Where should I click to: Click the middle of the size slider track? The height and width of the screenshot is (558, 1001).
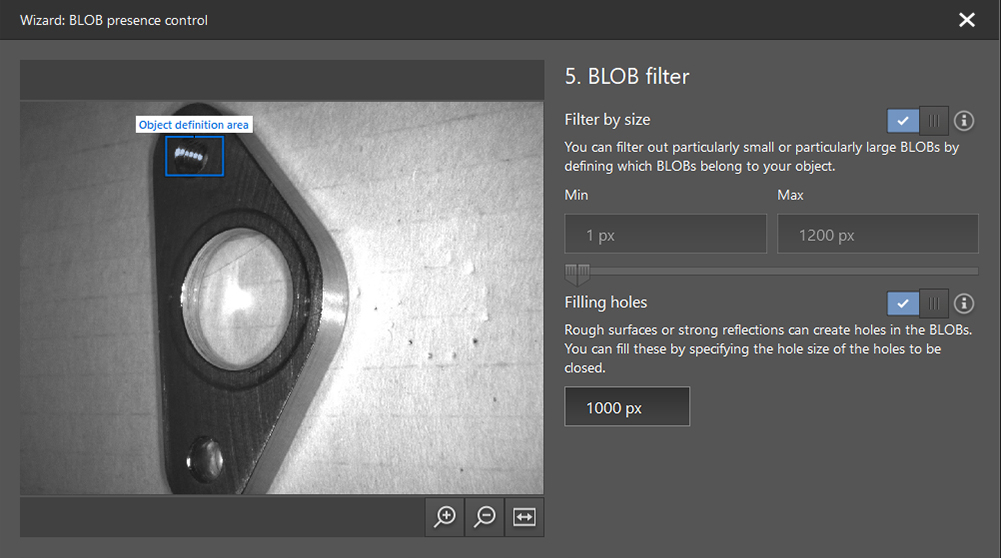pos(771,271)
